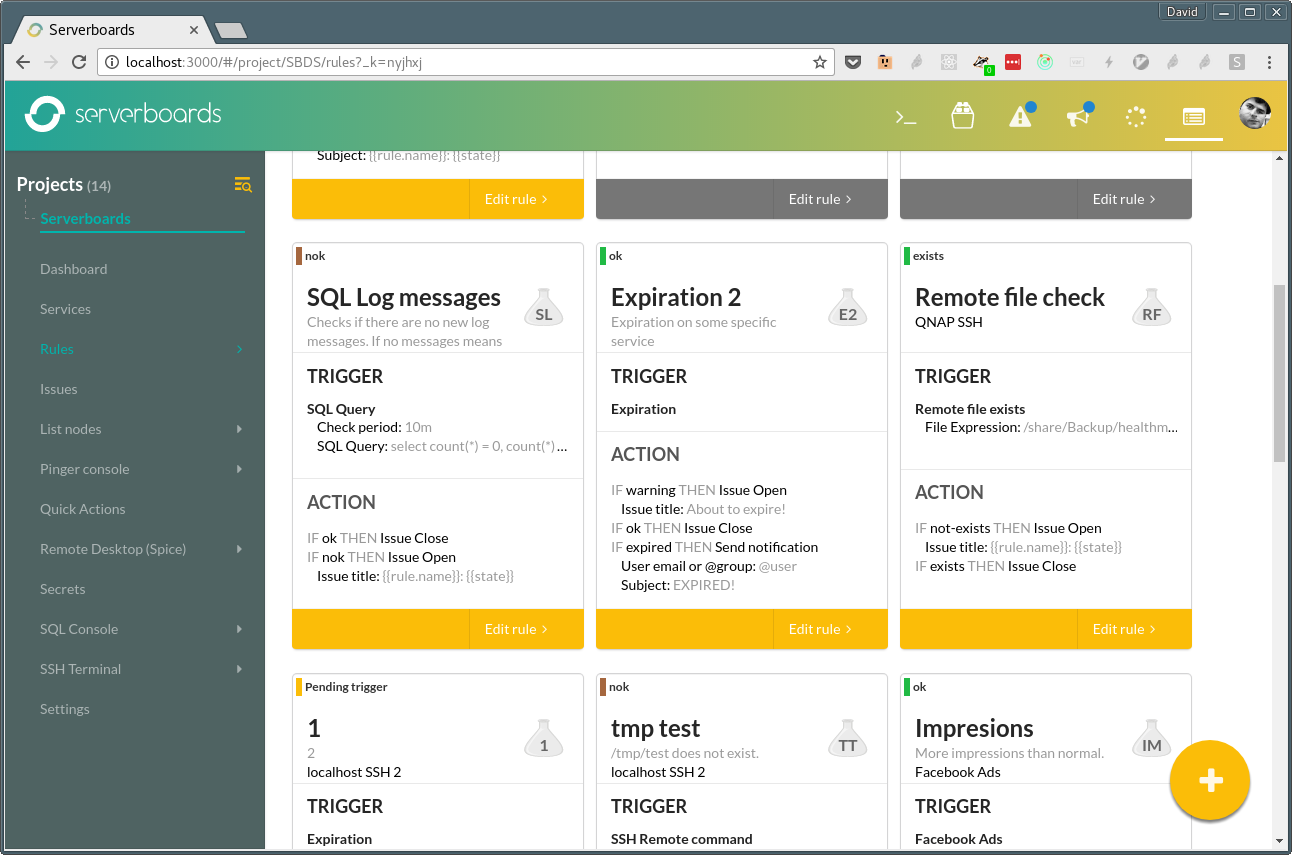
Task: Expand the List nodes submenu arrow
Action: [x=239, y=429]
